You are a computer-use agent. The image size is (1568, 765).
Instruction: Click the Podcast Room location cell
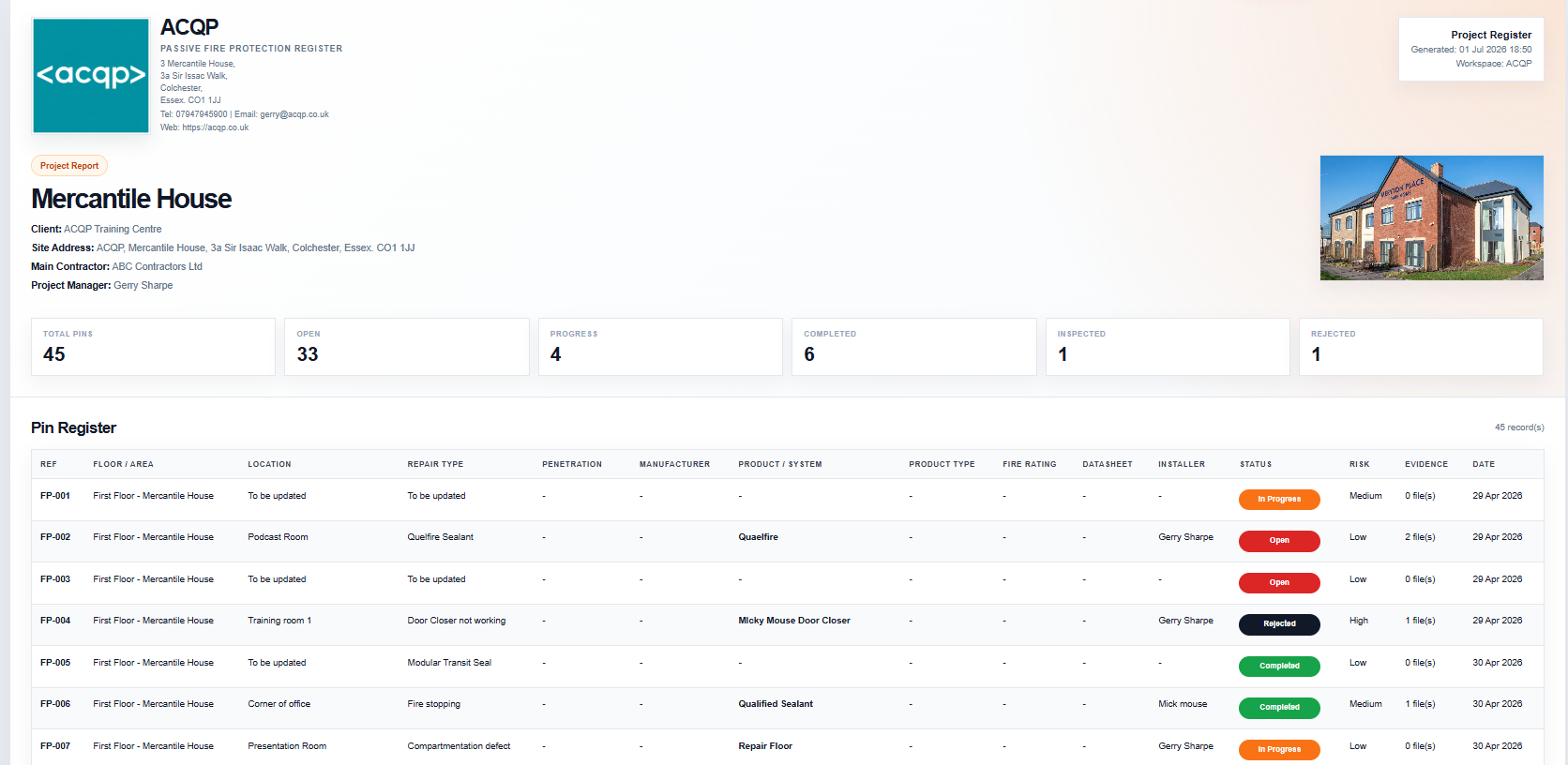pos(278,537)
